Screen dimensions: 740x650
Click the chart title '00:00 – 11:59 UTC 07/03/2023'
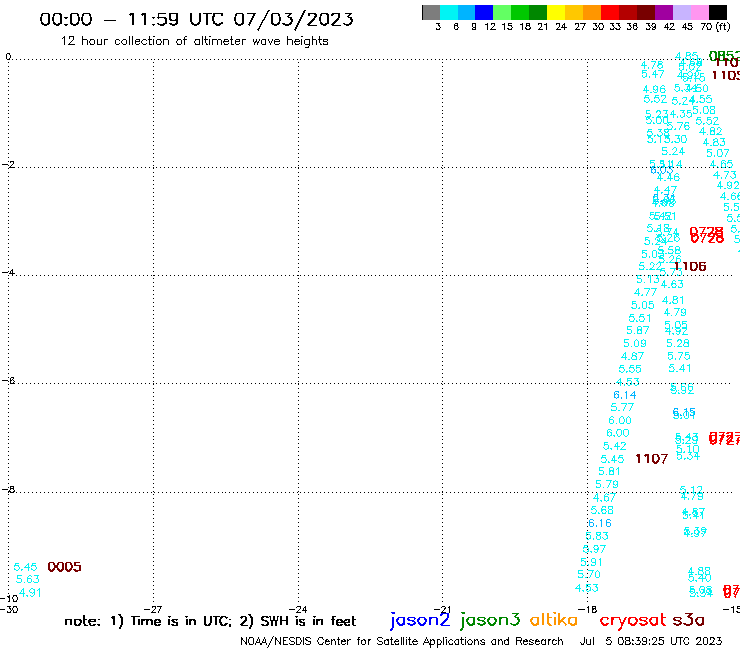(x=196, y=19)
